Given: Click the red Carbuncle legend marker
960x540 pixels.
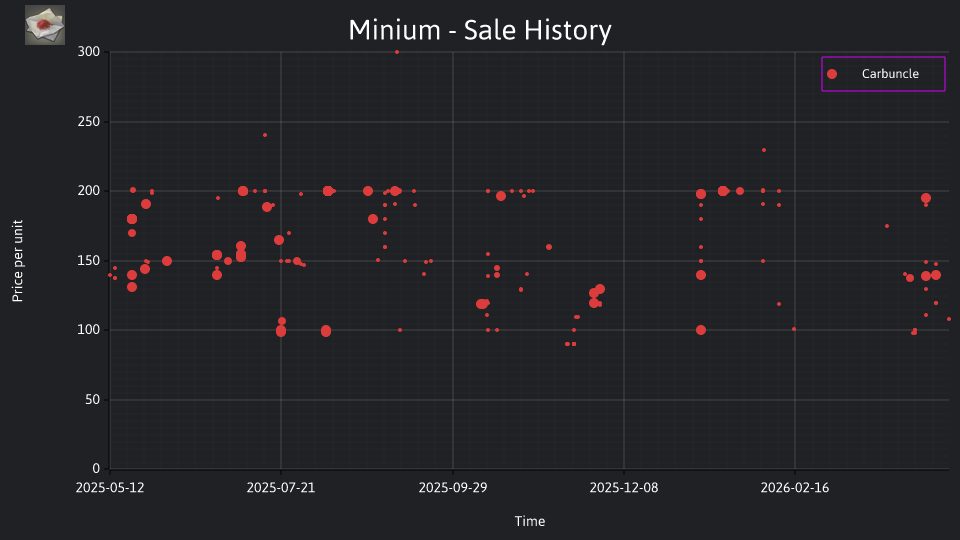Looking at the screenshot, I should point(831,74).
